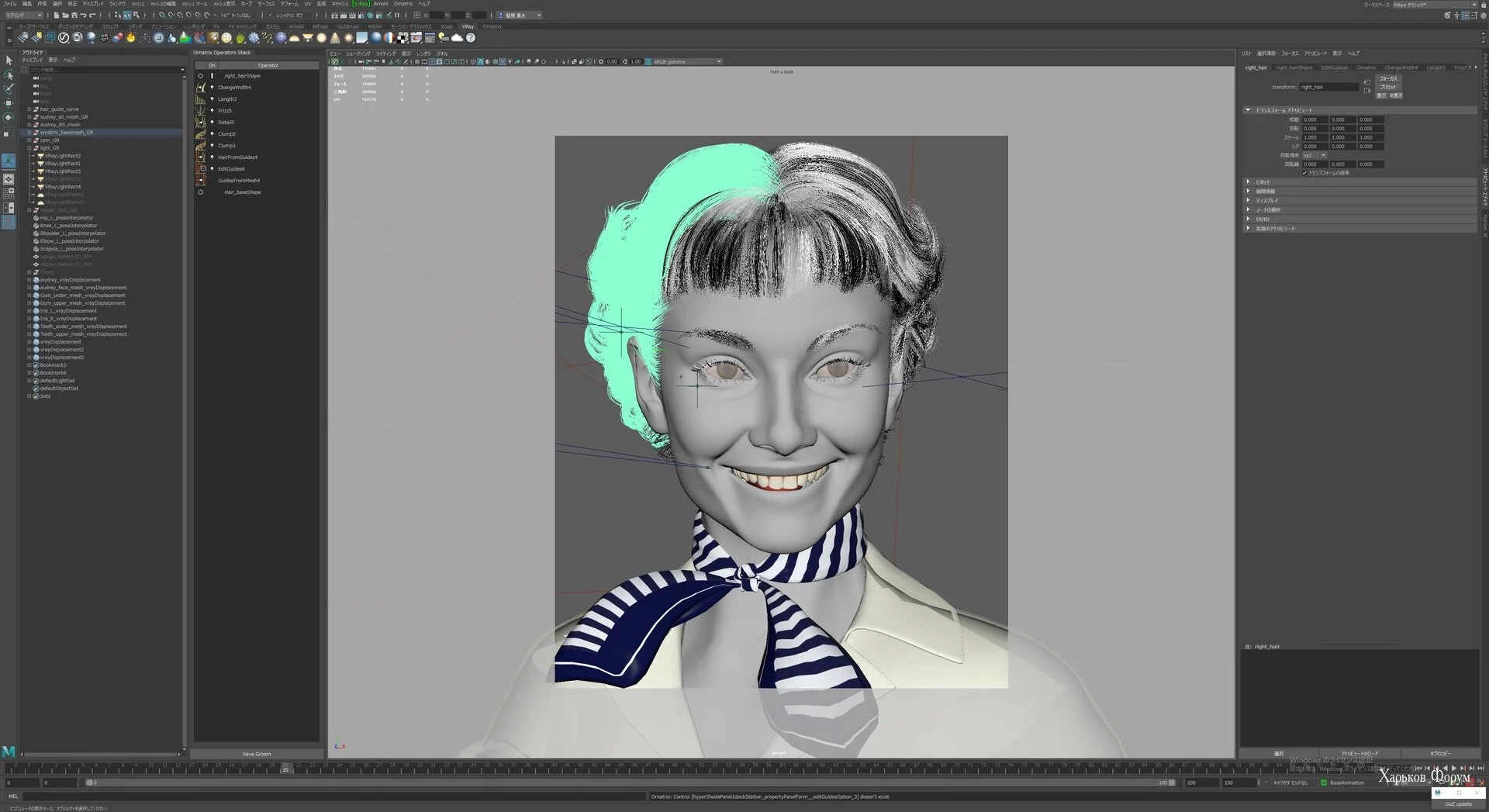The width and height of the screenshot is (1489, 812).
Task: Click the Length3 operator icon
Action: 201,99
